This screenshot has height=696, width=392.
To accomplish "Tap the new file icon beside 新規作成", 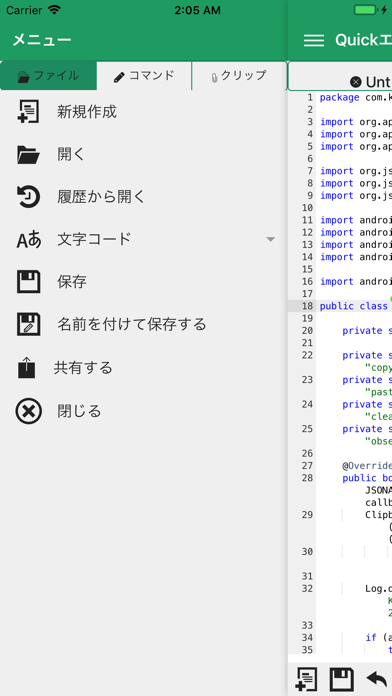I will (28, 111).
